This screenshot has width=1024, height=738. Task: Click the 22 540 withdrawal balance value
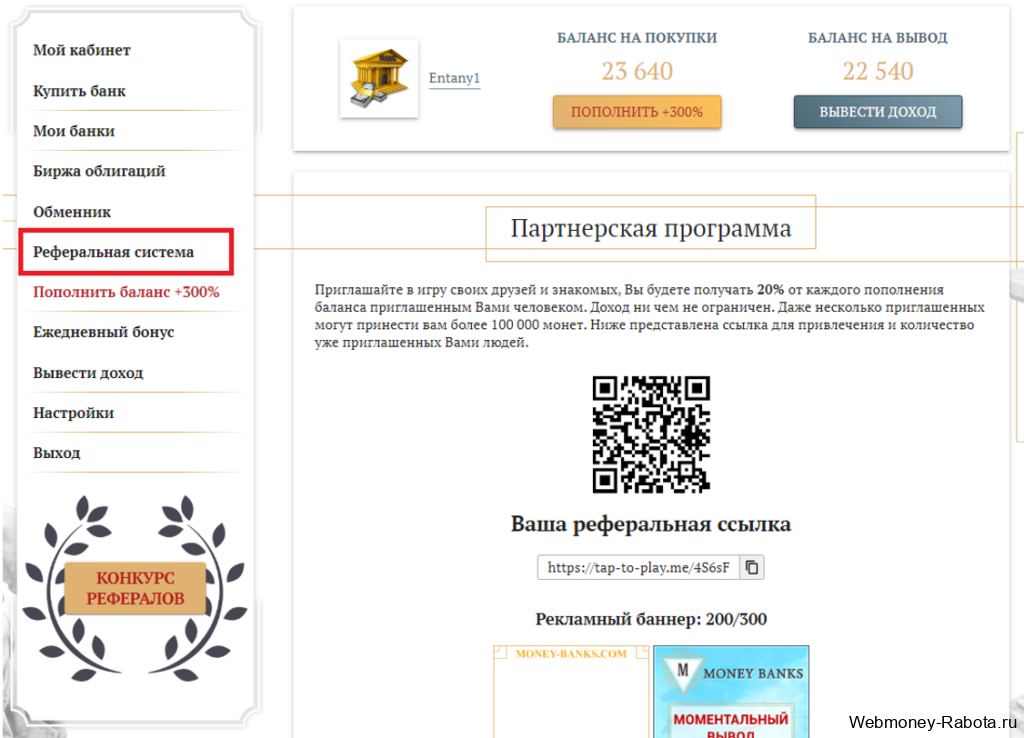coord(878,71)
